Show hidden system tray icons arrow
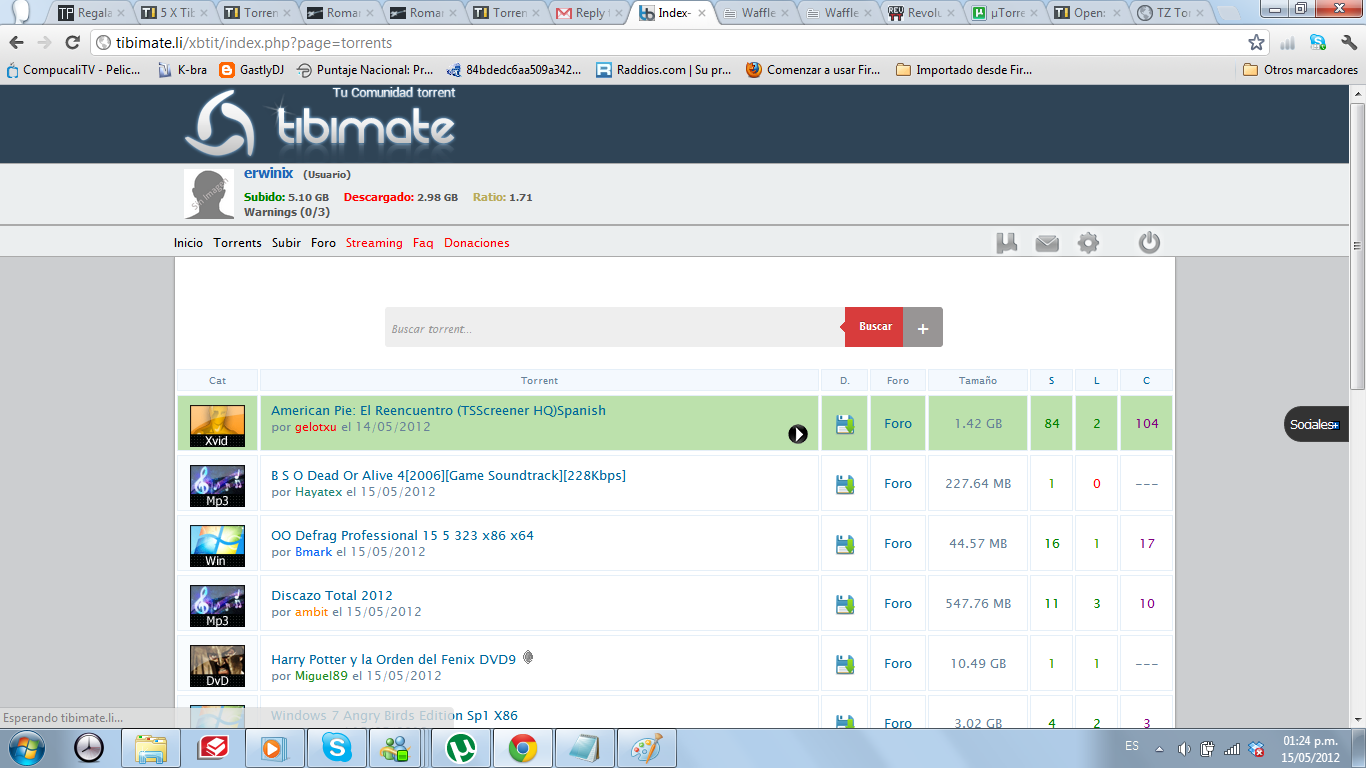1368x769 pixels. coord(1159,748)
